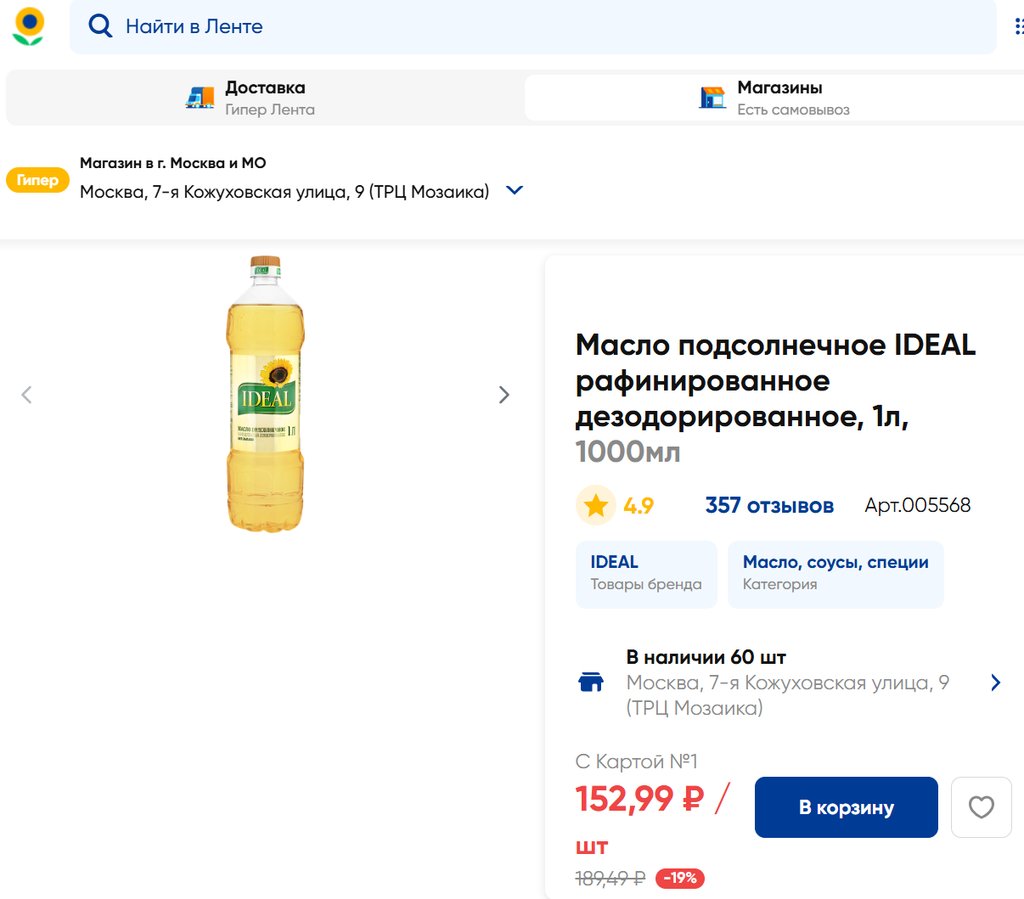Click the store availability shop icon
The image size is (1024, 899).
coord(591,682)
